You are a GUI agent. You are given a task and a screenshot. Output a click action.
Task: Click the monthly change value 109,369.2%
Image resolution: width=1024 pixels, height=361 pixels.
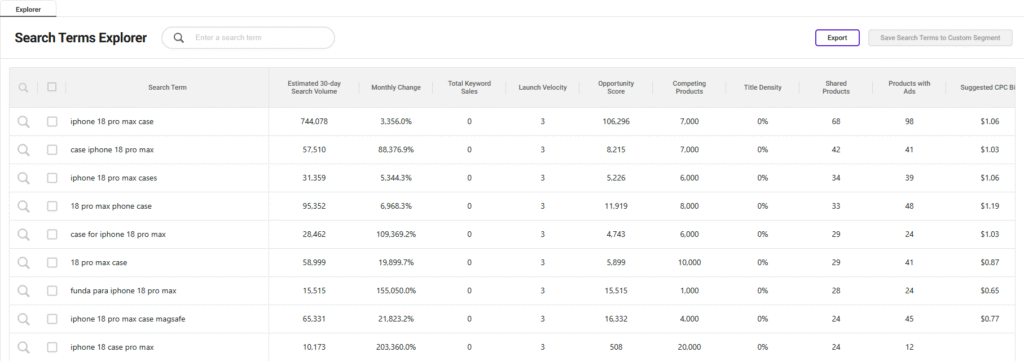point(396,234)
